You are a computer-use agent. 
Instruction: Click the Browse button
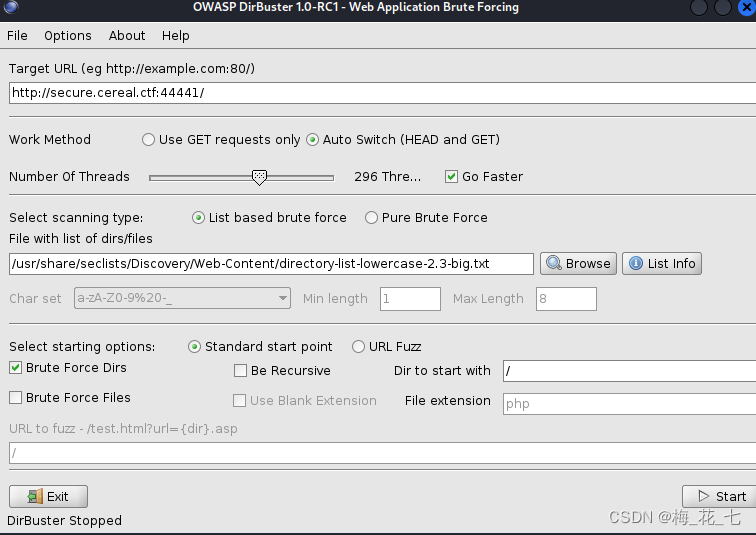tap(578, 264)
